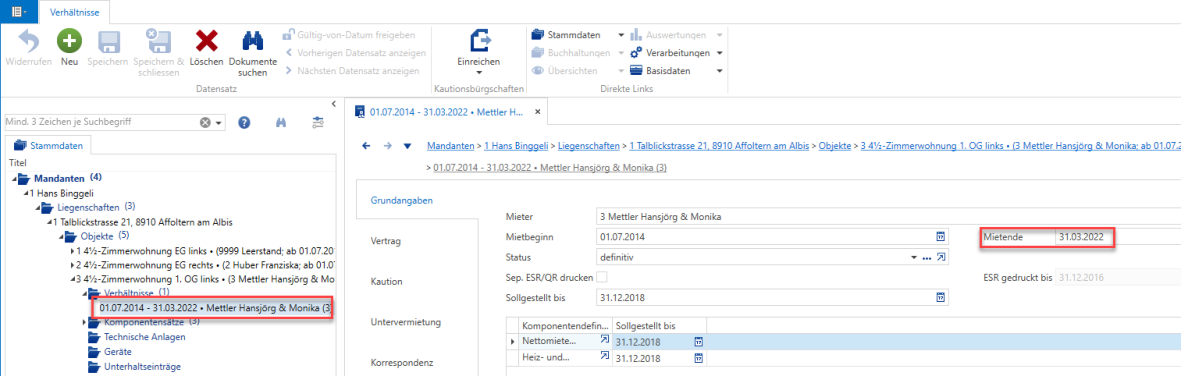
Task: Click Mandanten breadcrumb link
Action: tap(450, 145)
